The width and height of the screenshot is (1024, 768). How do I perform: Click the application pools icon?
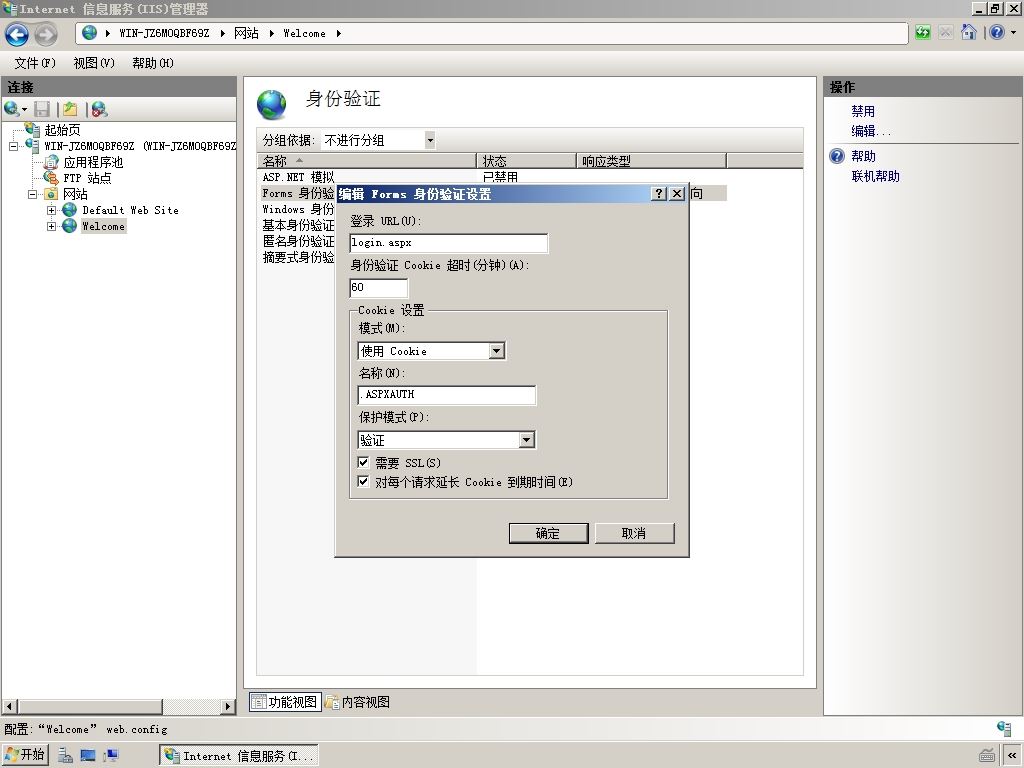click(51, 162)
